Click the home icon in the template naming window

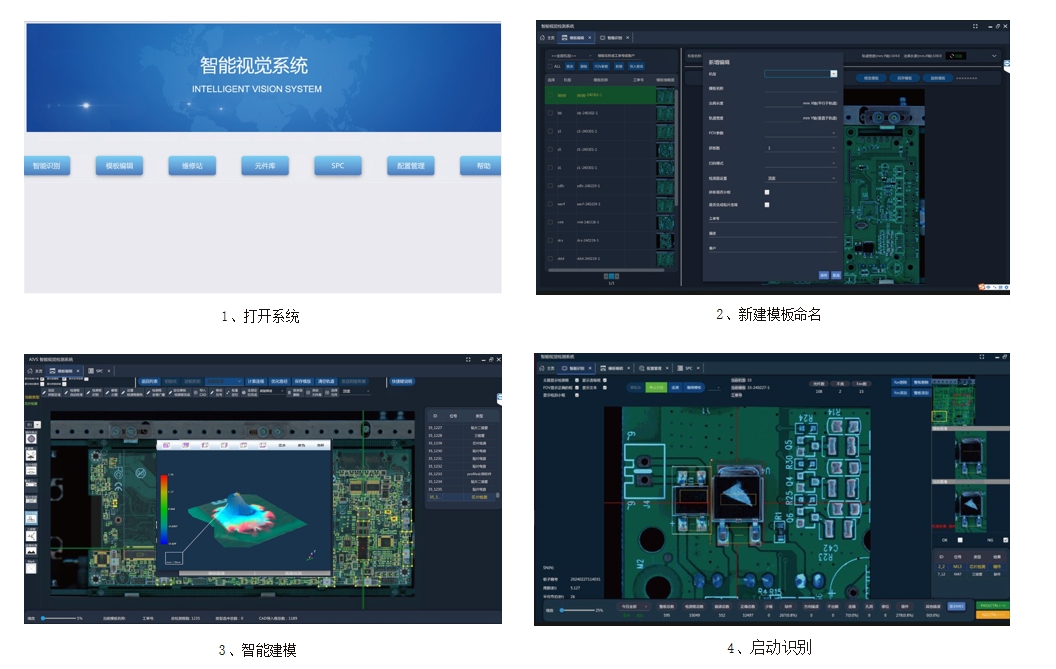click(543, 38)
